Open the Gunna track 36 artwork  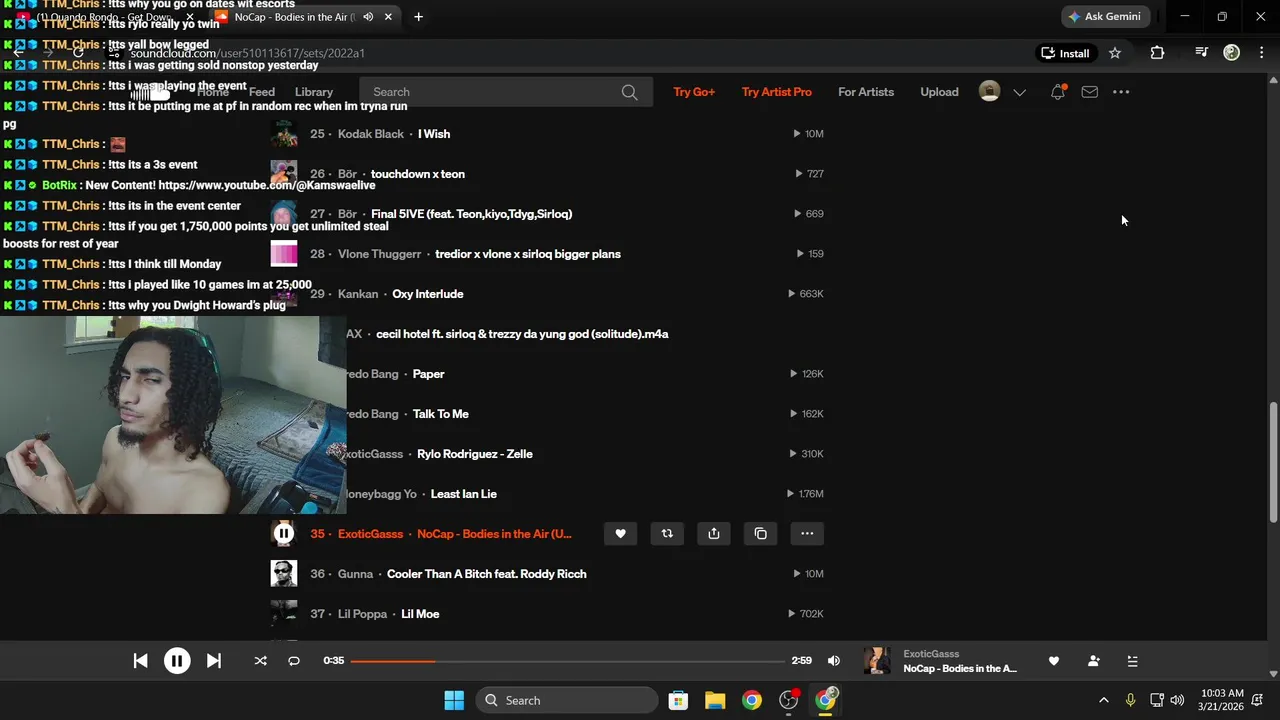point(284,574)
